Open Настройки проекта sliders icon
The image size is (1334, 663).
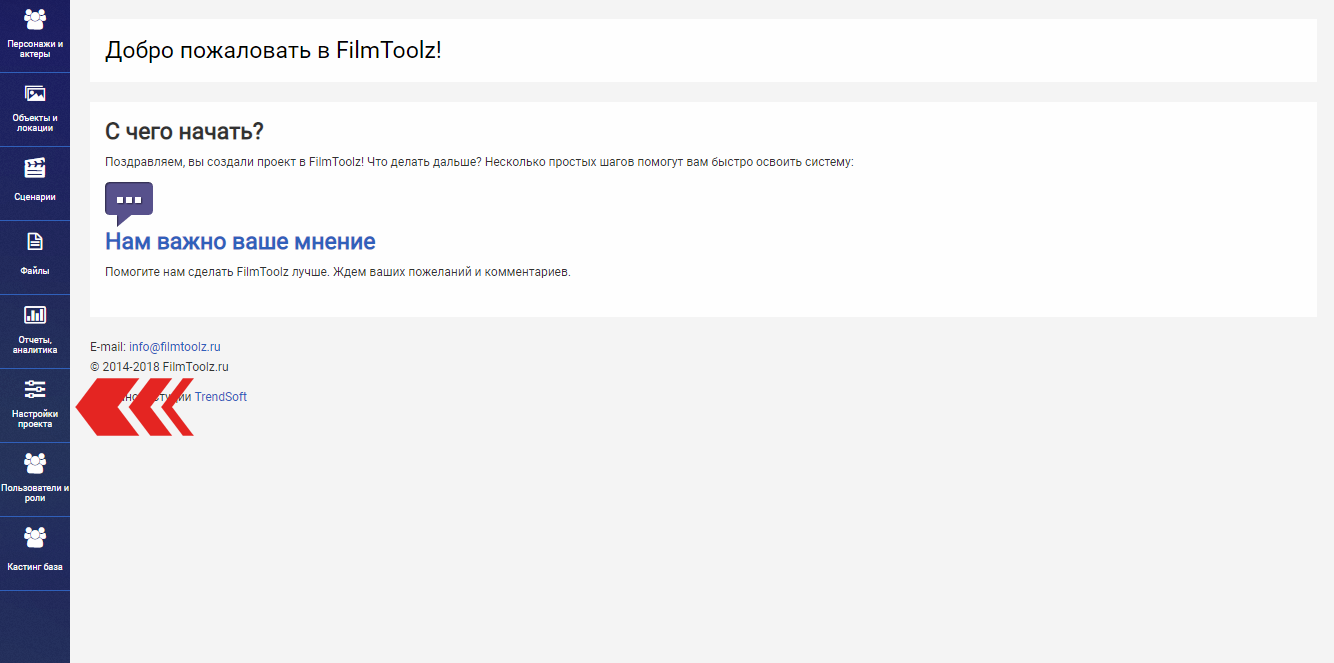(x=35, y=389)
